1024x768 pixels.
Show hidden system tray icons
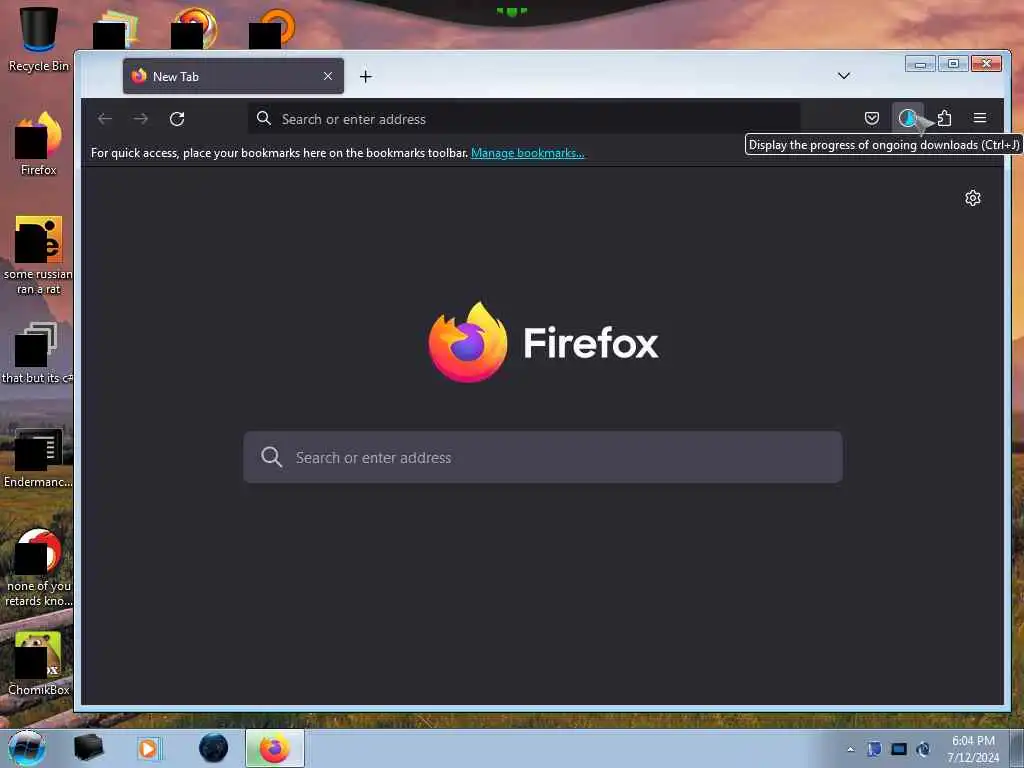pos(850,750)
